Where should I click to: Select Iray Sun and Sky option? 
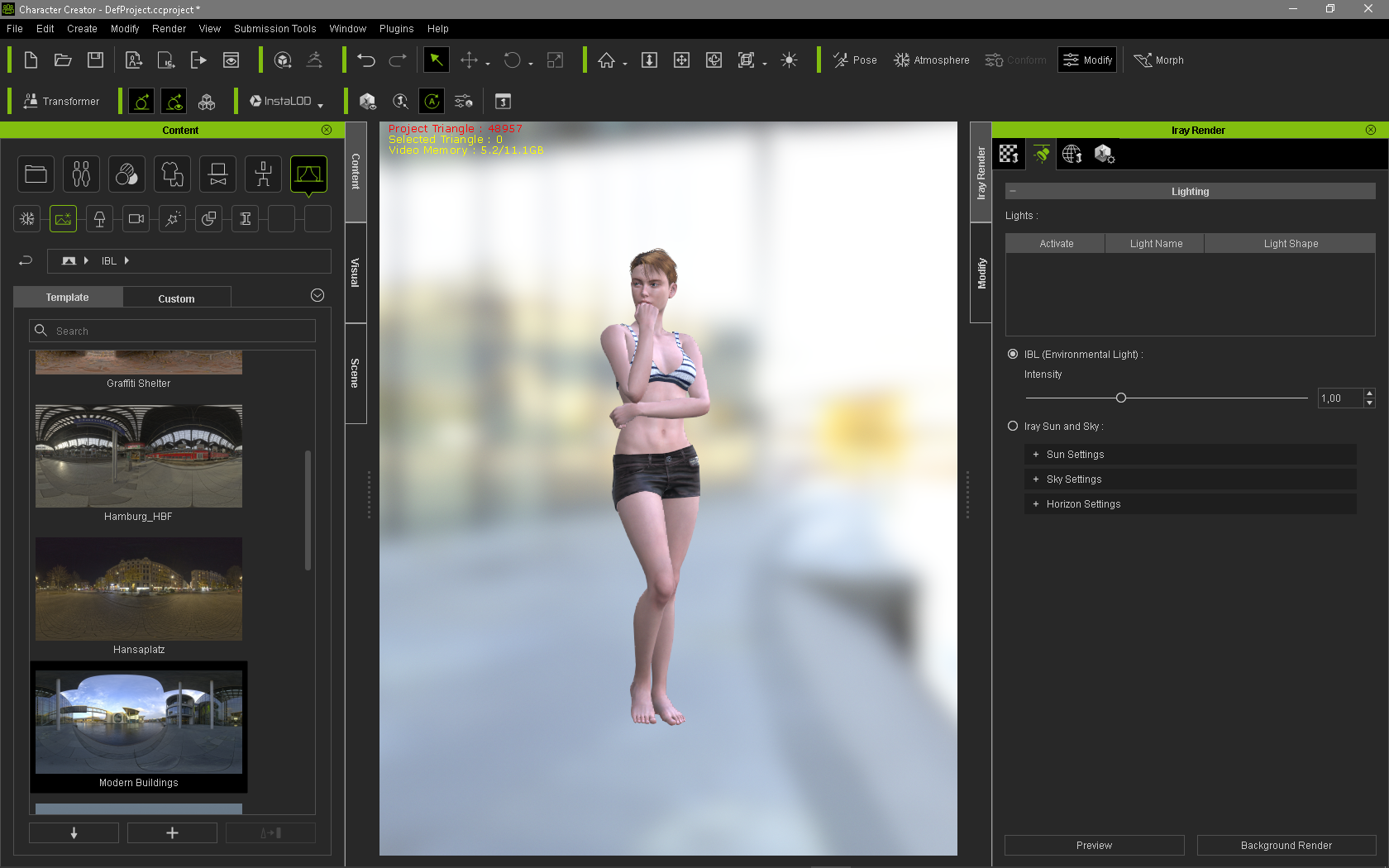click(x=1013, y=427)
